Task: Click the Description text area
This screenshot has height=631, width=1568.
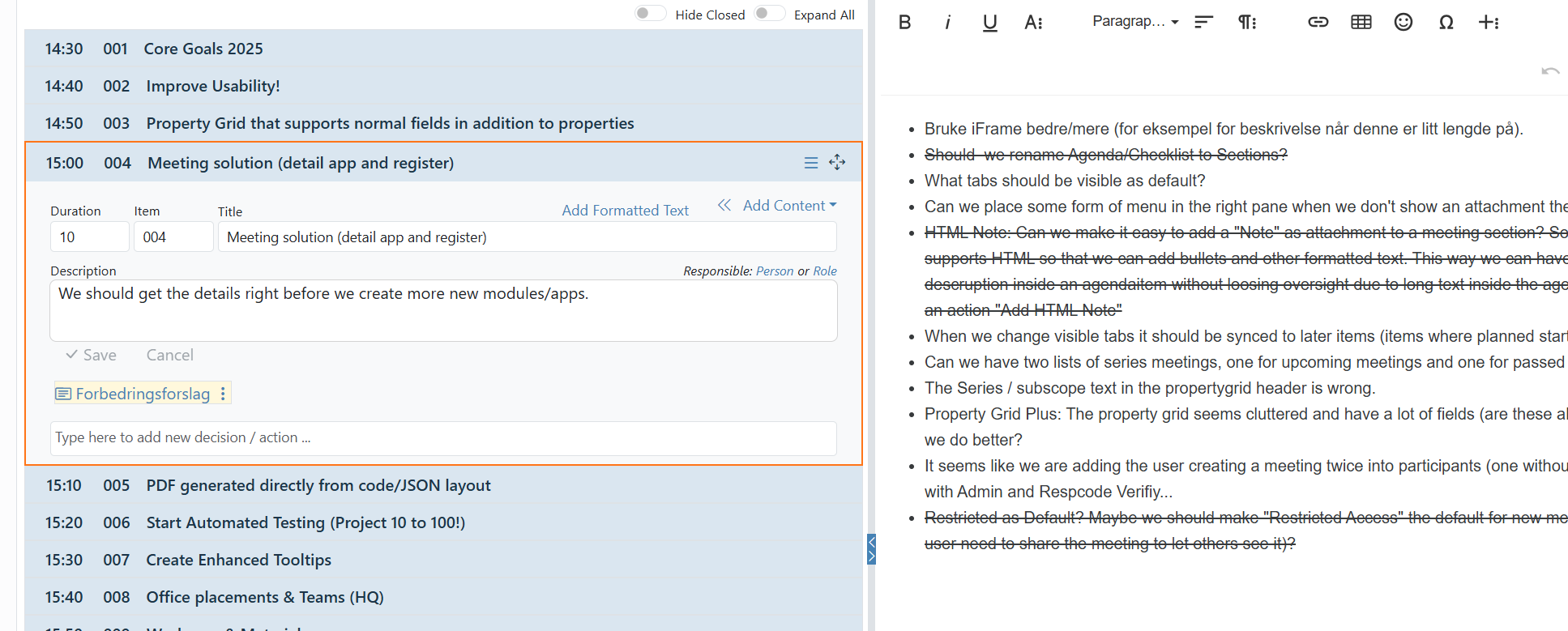Action: tap(443, 311)
